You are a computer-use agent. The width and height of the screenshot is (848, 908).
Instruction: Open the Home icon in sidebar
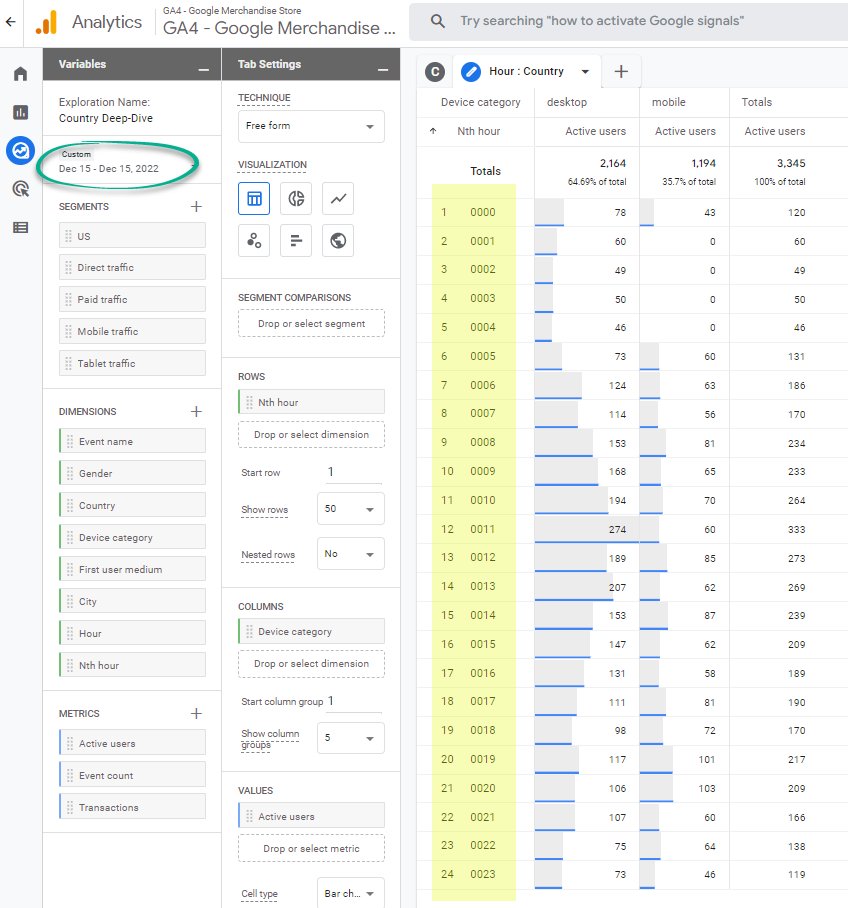tap(21, 74)
